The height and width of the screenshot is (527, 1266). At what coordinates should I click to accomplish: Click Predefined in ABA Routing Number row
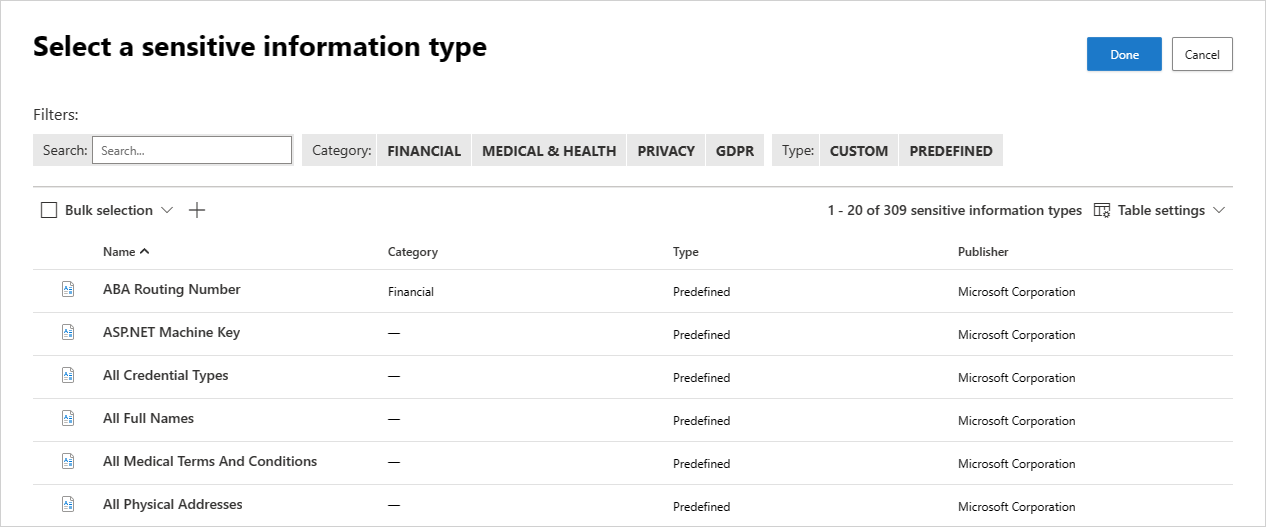tap(702, 292)
